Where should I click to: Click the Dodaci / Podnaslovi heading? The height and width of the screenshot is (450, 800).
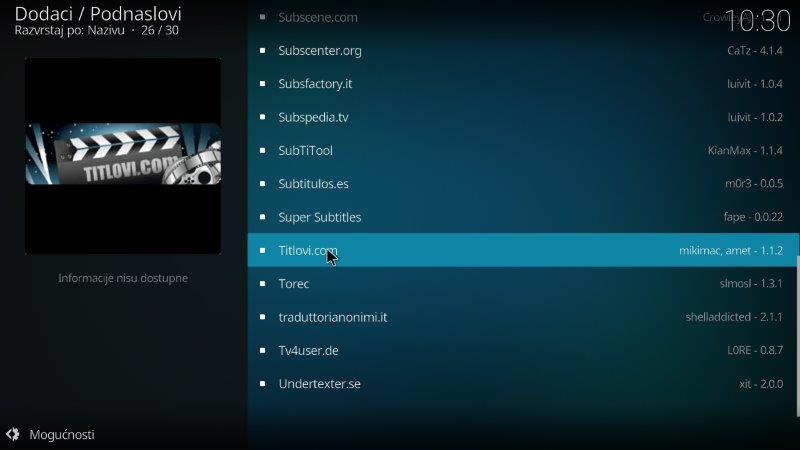98,14
